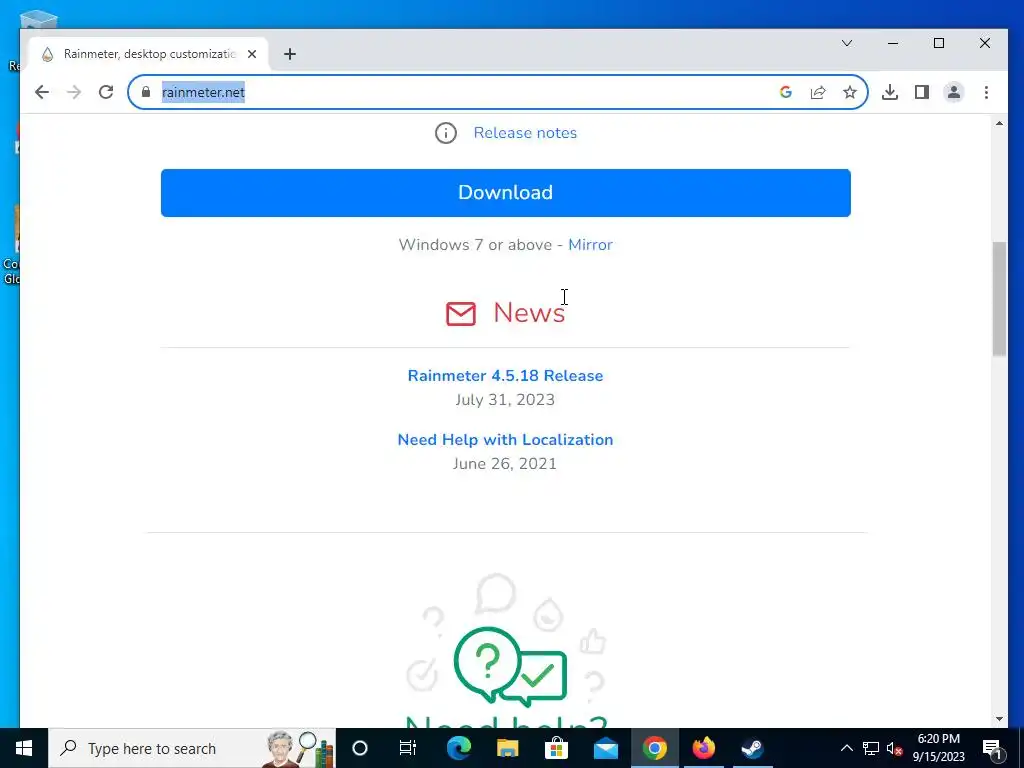The width and height of the screenshot is (1024, 768).
Task: Open the tab search dropdown
Action: click(x=847, y=43)
